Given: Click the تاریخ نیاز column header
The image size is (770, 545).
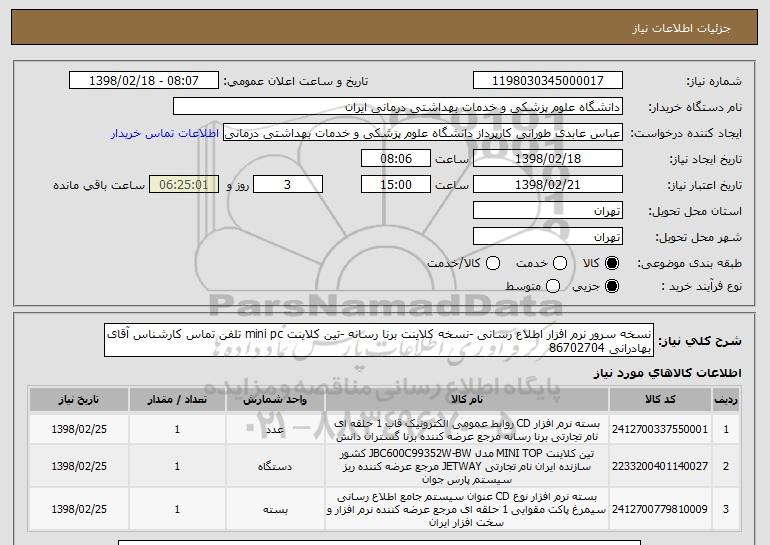Looking at the screenshot, I should [x=79, y=400].
